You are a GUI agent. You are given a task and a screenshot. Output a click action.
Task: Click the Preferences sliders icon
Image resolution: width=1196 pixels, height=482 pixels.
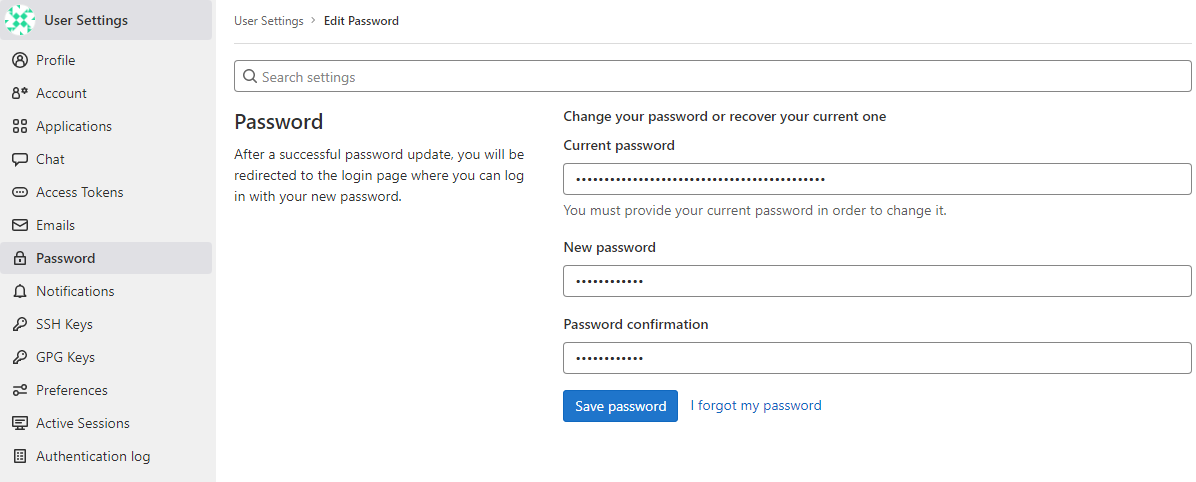point(21,390)
